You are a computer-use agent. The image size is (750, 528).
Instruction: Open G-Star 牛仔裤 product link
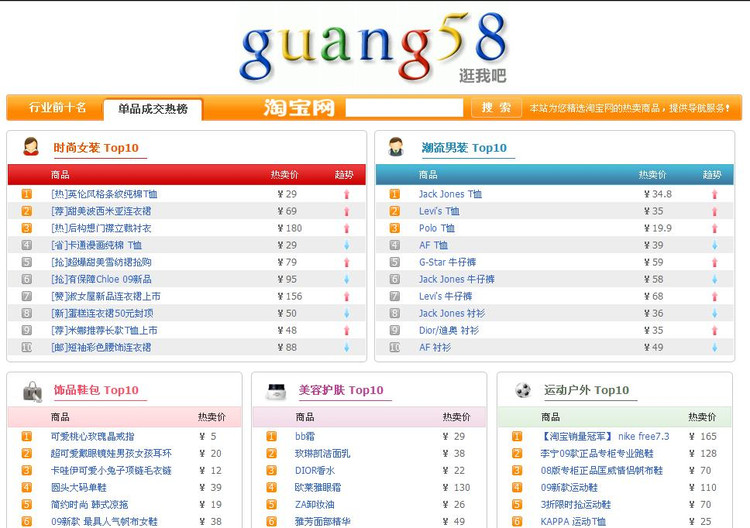point(447,262)
